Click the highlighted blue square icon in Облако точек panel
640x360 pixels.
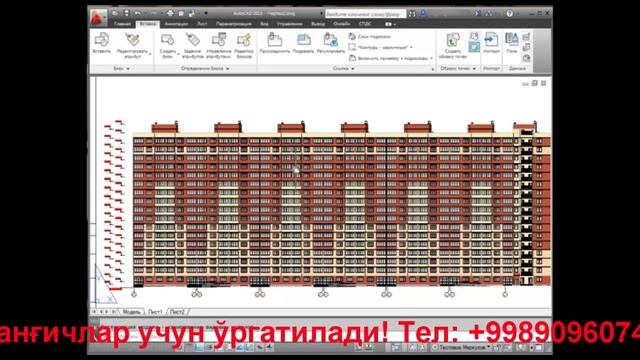[x=474, y=47]
